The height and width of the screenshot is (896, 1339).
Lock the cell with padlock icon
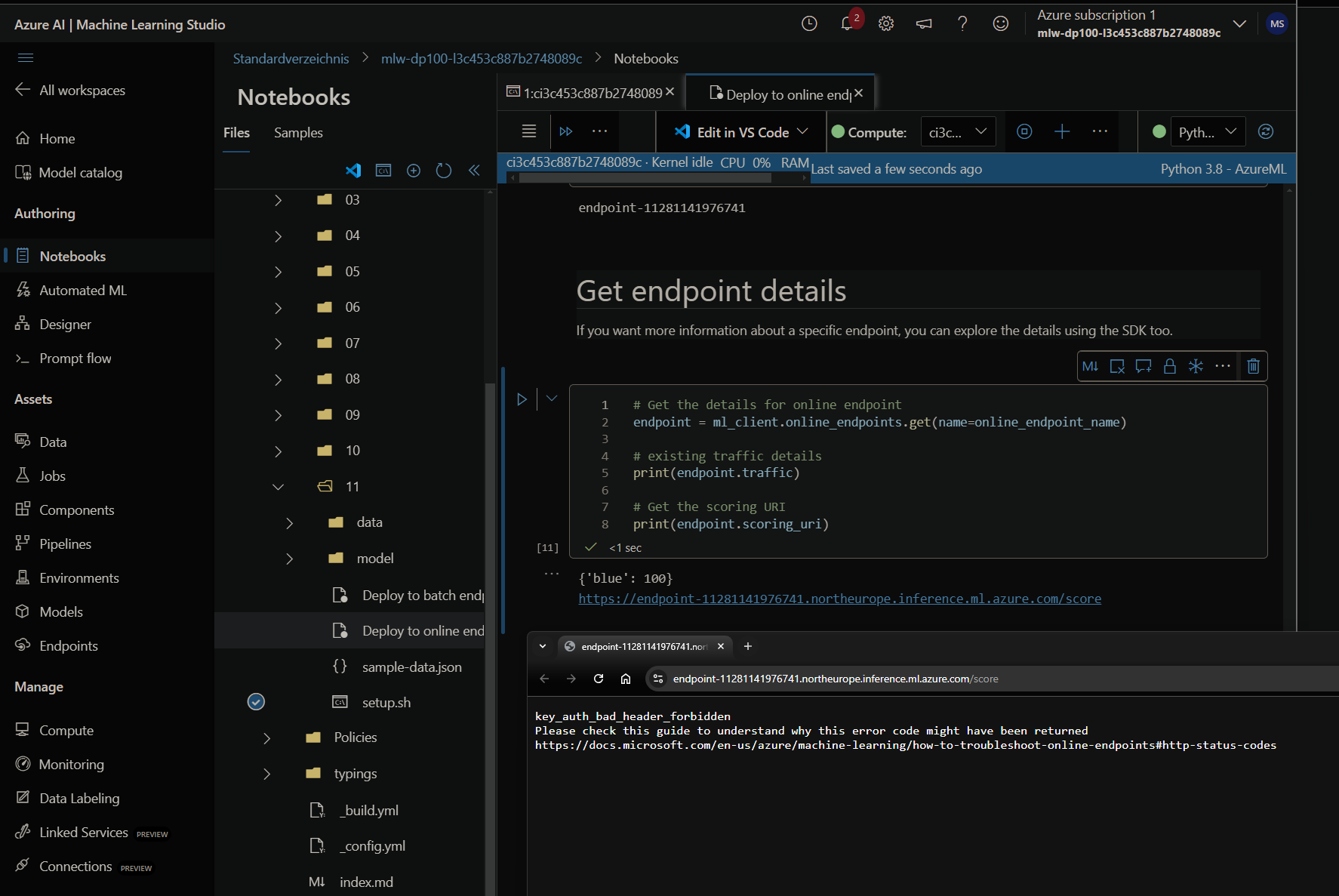1170,366
